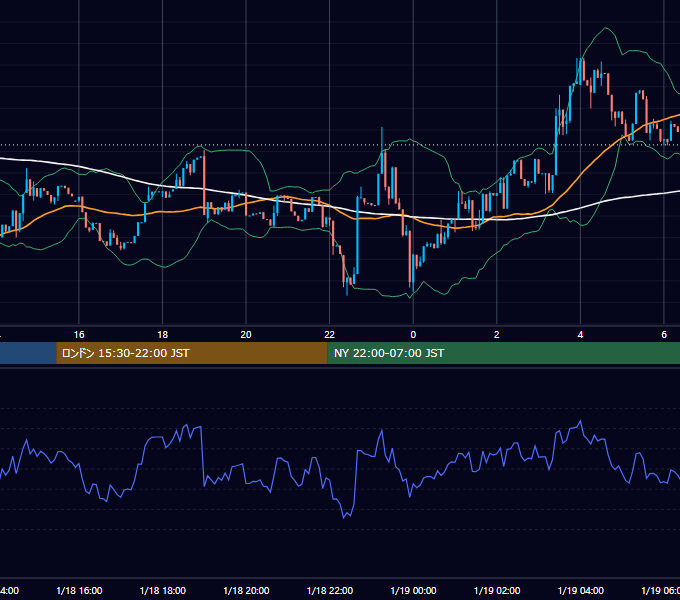Screen dimensions: 680x600
Task: Click the 1/18 16:00 date label
Action: tap(79, 590)
